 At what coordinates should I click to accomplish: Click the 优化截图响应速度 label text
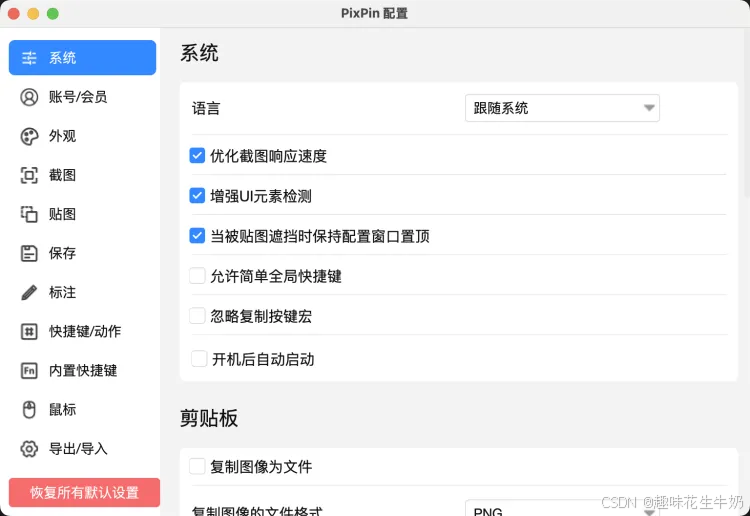[x=269, y=156]
